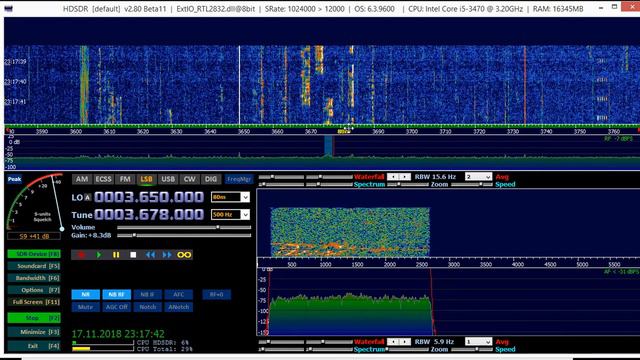The width and height of the screenshot is (640, 360).
Task: Click Full Screen [F11] button
Action: pos(34,302)
